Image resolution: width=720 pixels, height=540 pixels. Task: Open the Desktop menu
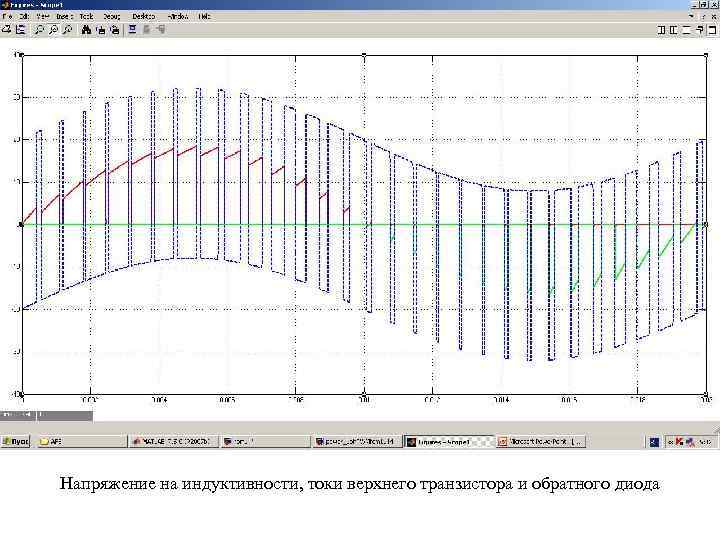144,17
